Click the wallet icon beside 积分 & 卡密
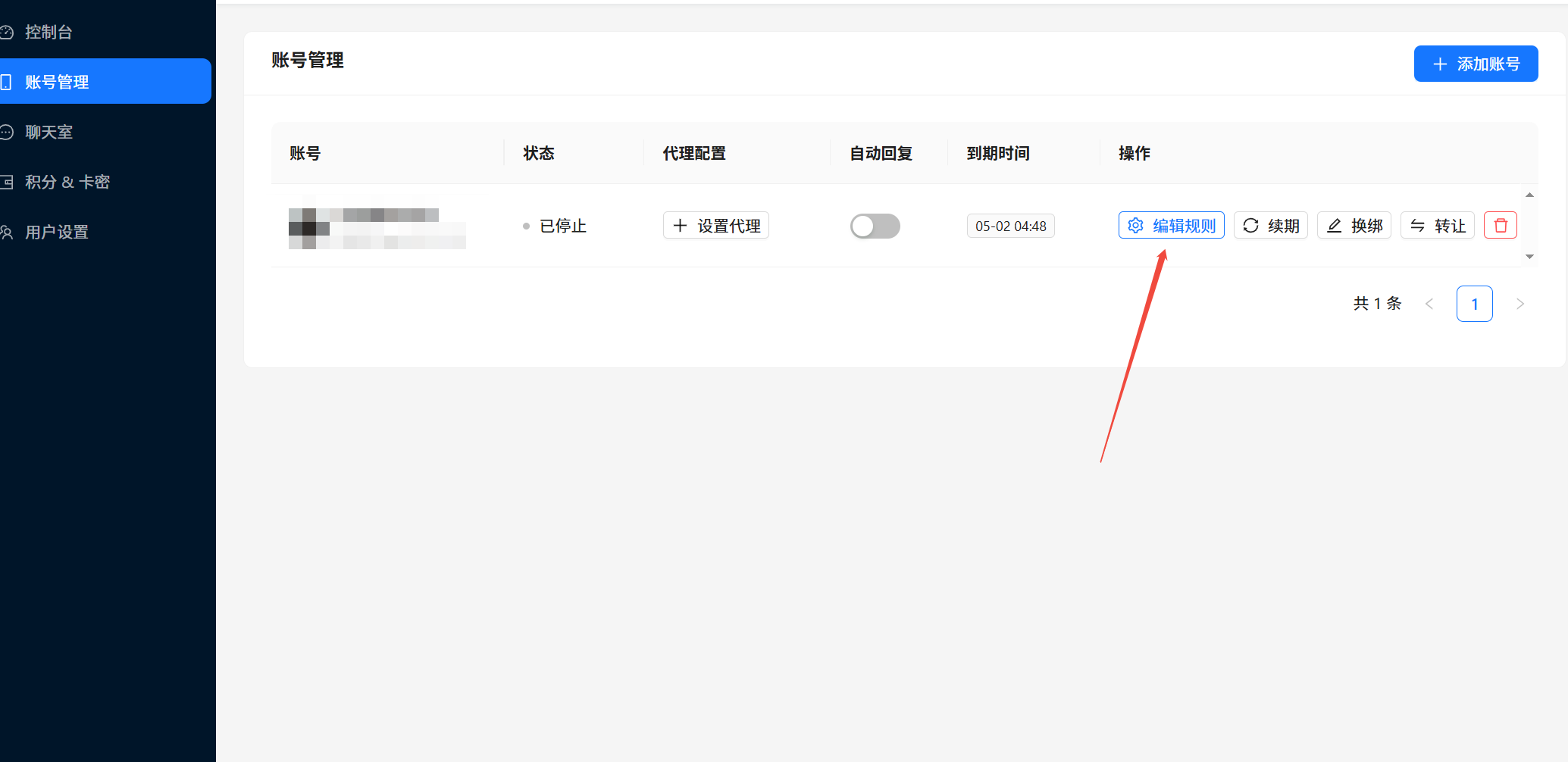Screen dimensions: 1568x762 [x=7, y=183]
